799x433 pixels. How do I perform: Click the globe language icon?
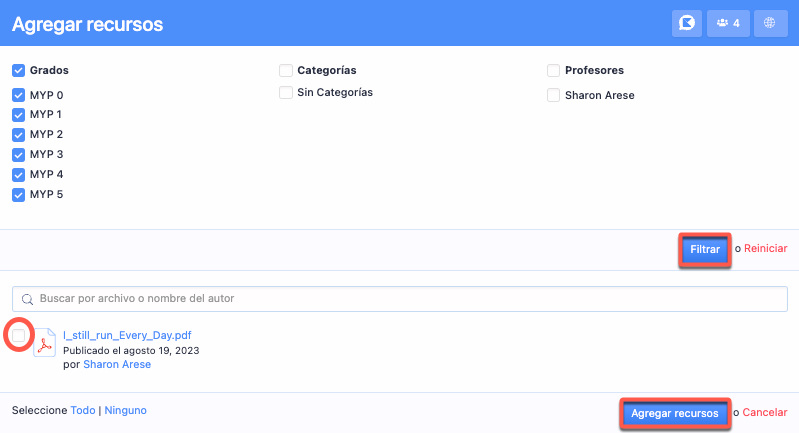(x=770, y=23)
